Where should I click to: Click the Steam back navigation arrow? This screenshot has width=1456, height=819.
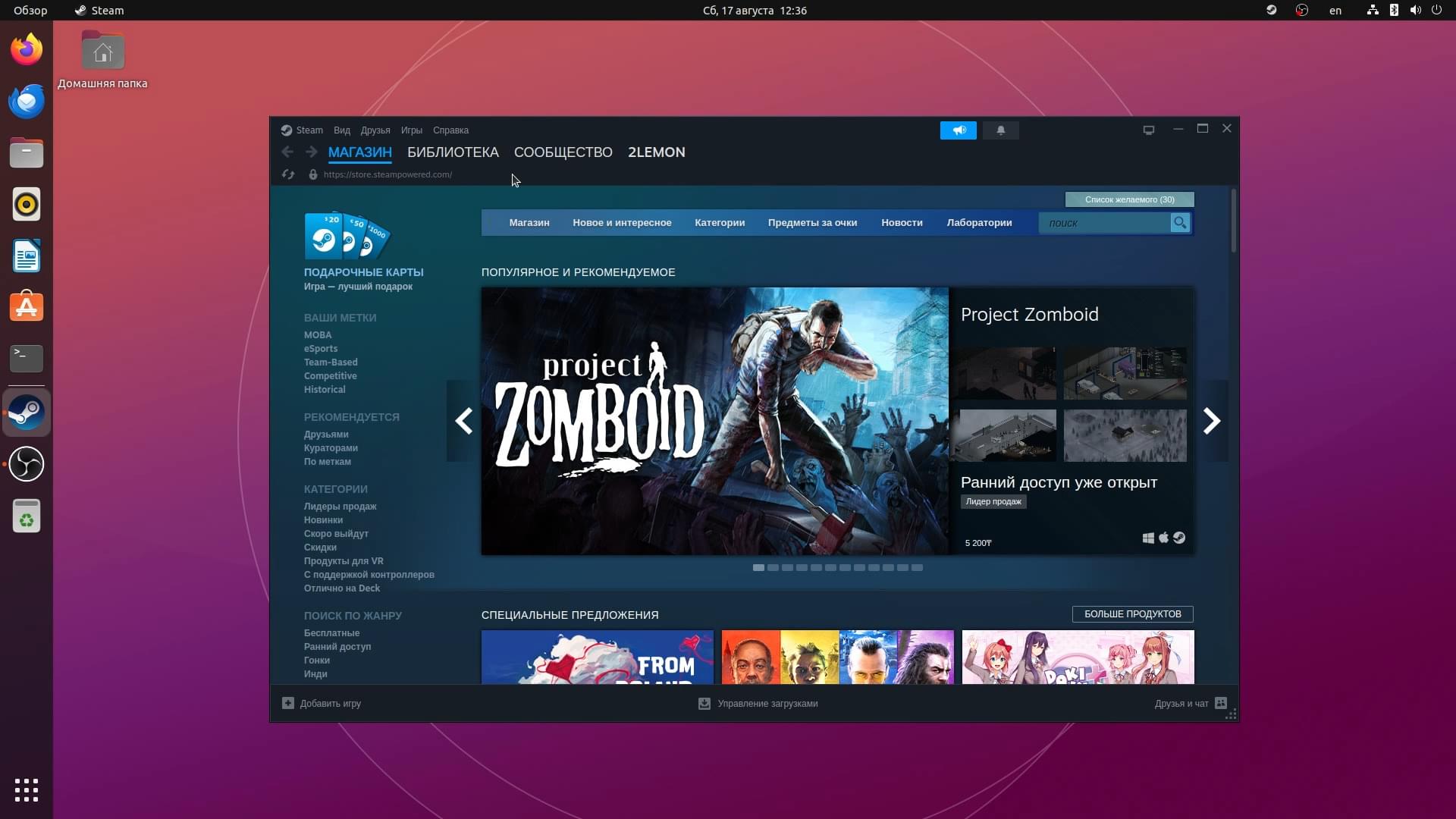[x=287, y=152]
